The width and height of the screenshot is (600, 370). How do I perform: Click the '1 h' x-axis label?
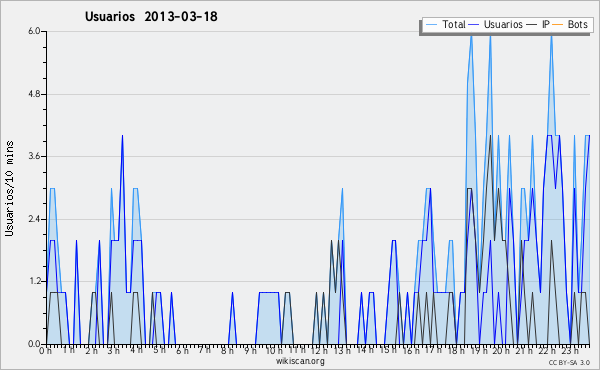pyautogui.click(x=69, y=350)
